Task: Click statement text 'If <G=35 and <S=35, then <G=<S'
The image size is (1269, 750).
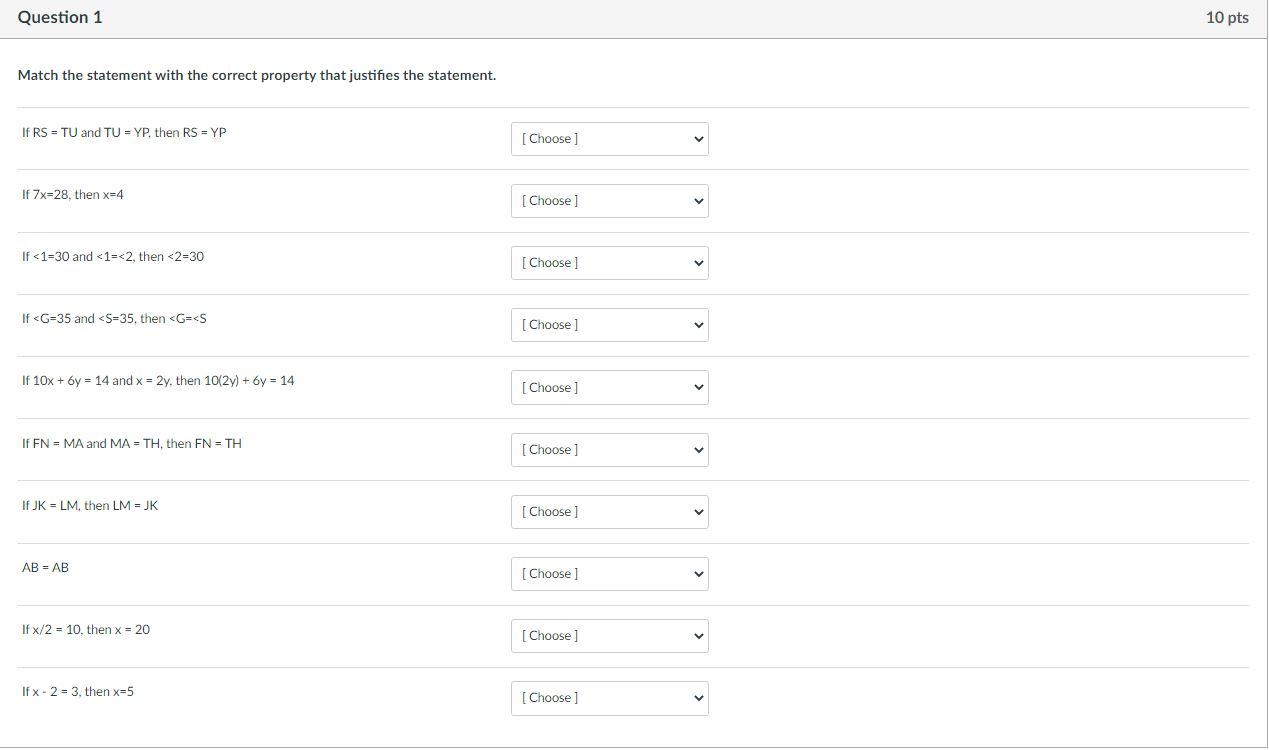Action: tap(114, 319)
